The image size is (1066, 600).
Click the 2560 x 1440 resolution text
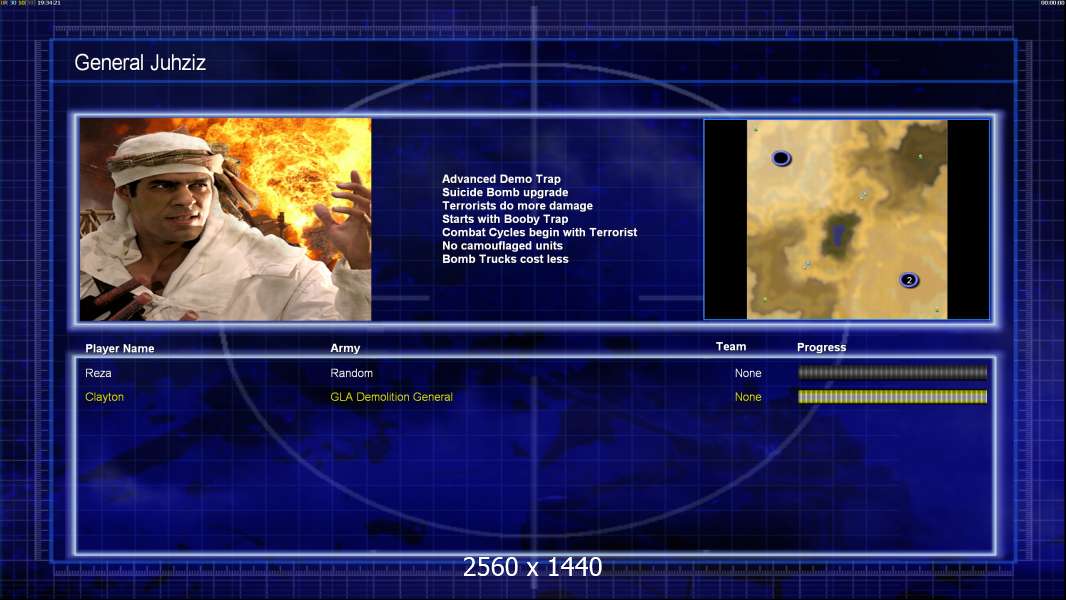[x=532, y=567]
